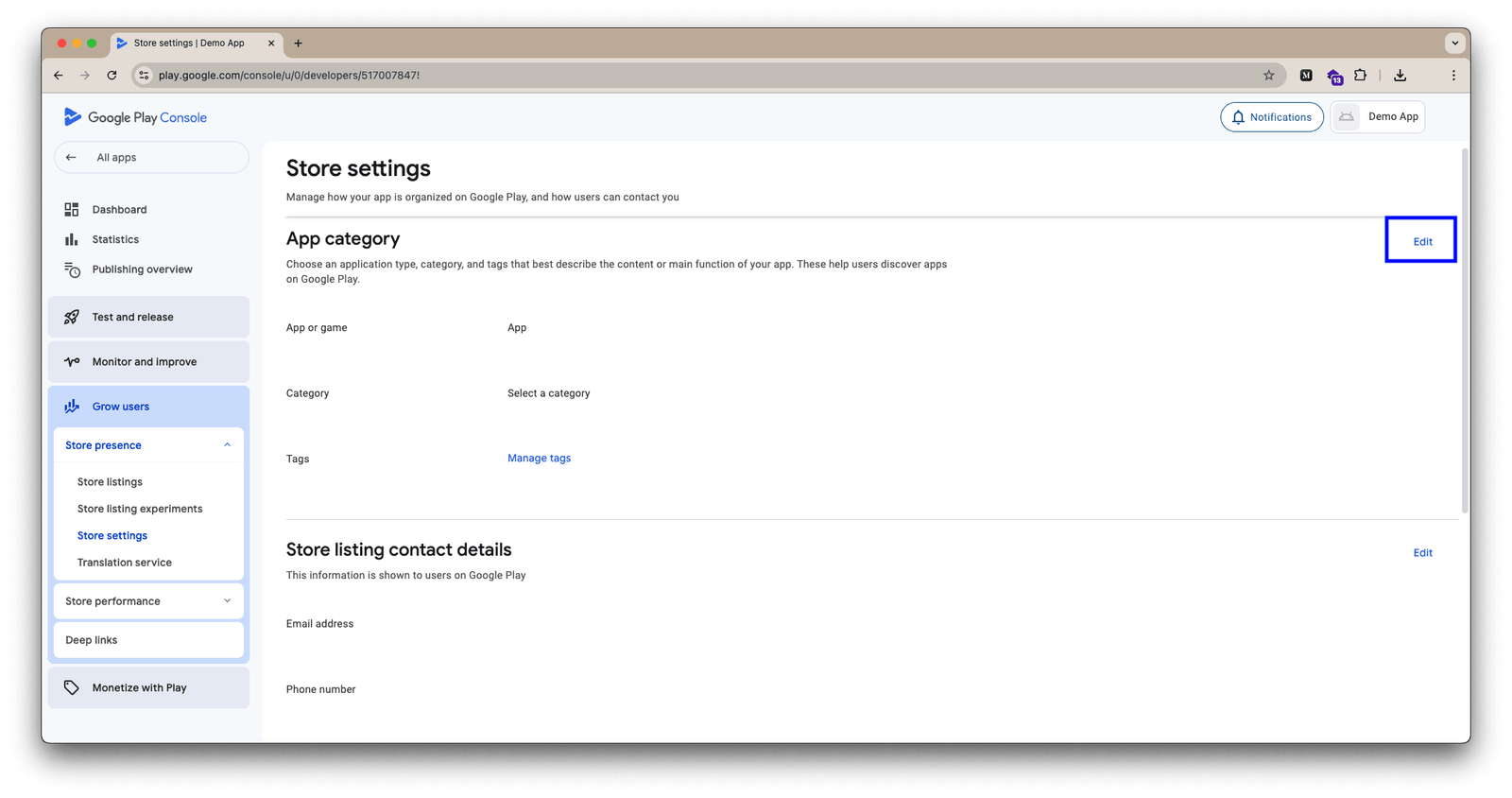Click the Notifications bell icon

click(x=1238, y=117)
